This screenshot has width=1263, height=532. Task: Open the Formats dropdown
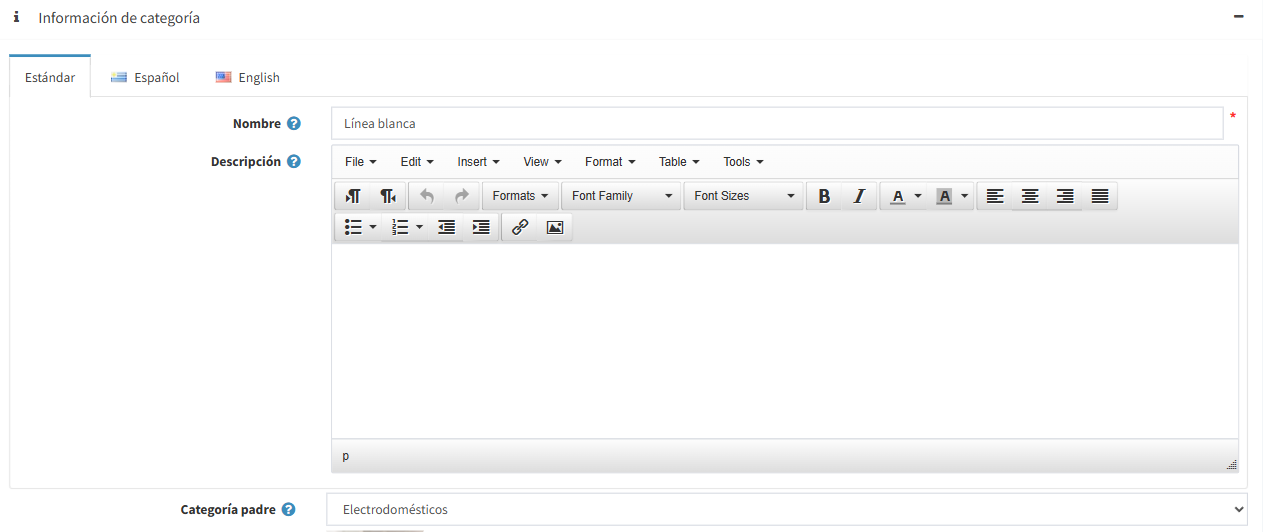pos(520,196)
